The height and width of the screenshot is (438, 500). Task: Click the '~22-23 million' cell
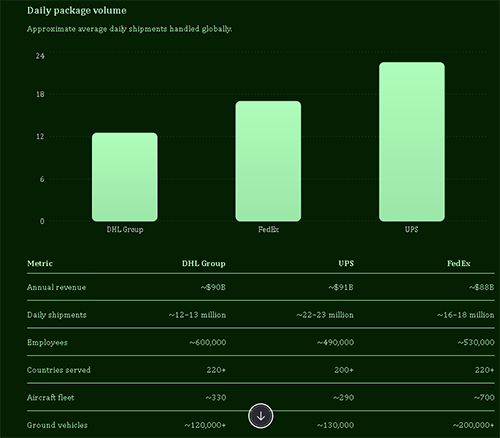coord(325,315)
